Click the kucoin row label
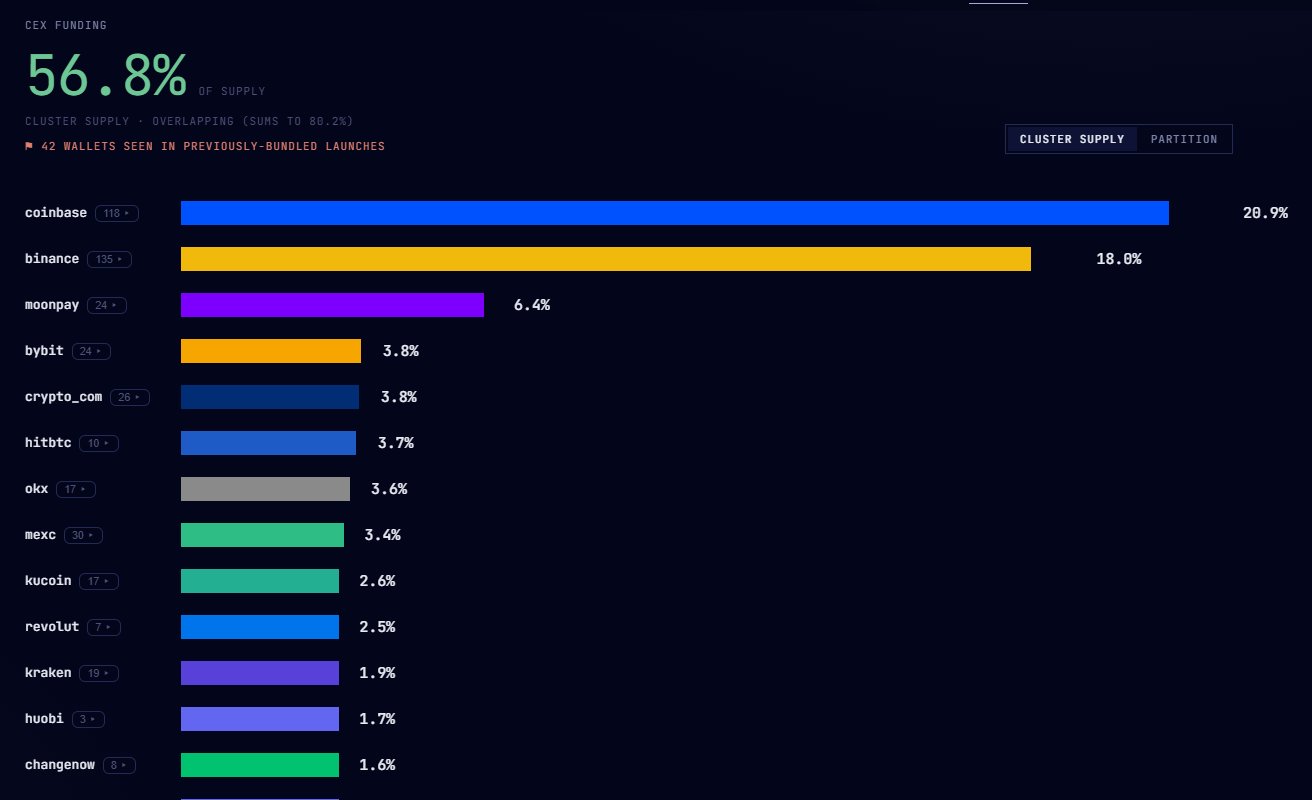Screen dimensions: 1312x800 (x=48, y=581)
